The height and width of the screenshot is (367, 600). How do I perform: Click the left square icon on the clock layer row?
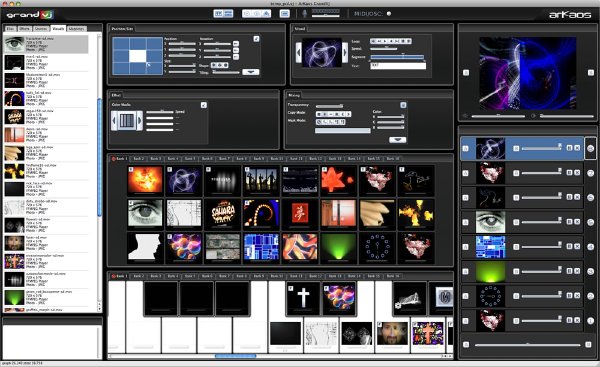pos(466,296)
